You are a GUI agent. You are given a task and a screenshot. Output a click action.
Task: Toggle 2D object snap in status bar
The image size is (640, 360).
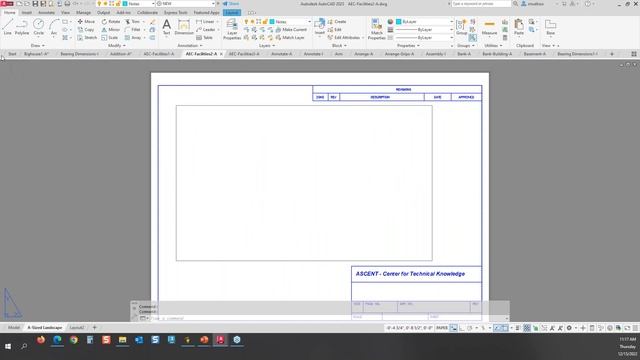click(505, 328)
